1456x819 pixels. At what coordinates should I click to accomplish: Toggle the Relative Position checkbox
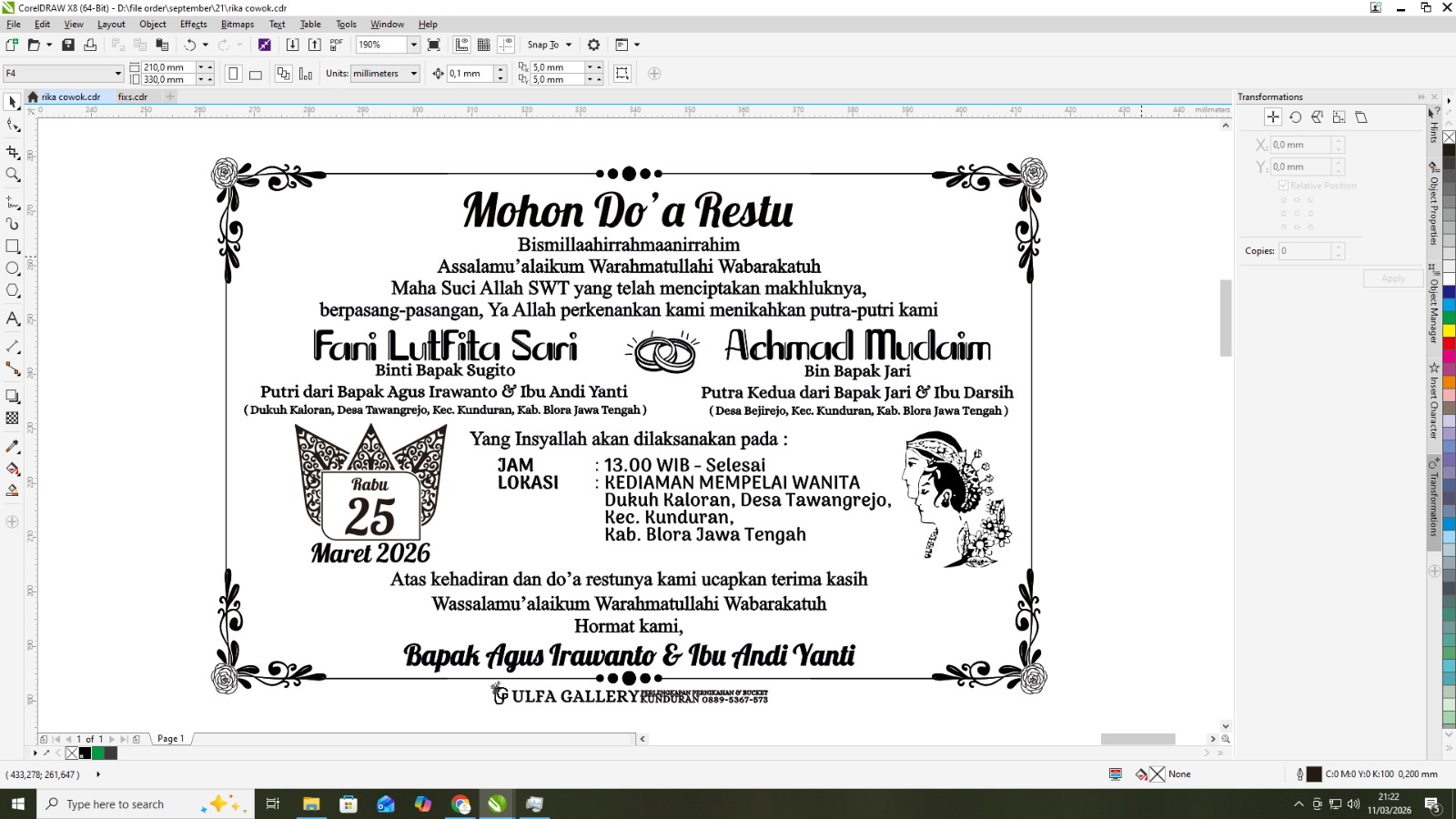coord(1283,186)
